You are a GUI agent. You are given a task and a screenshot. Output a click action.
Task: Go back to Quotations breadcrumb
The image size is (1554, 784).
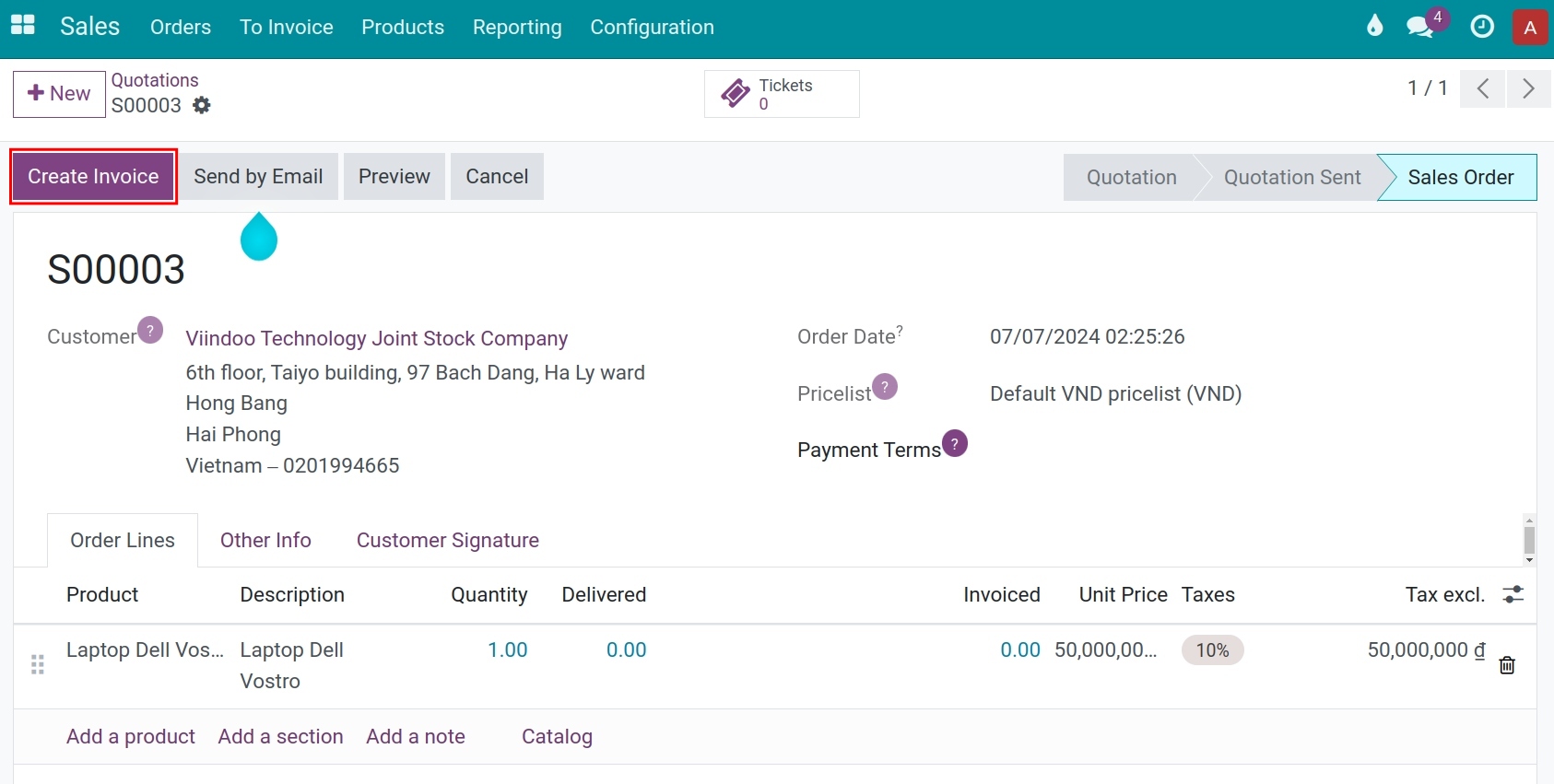tap(155, 80)
